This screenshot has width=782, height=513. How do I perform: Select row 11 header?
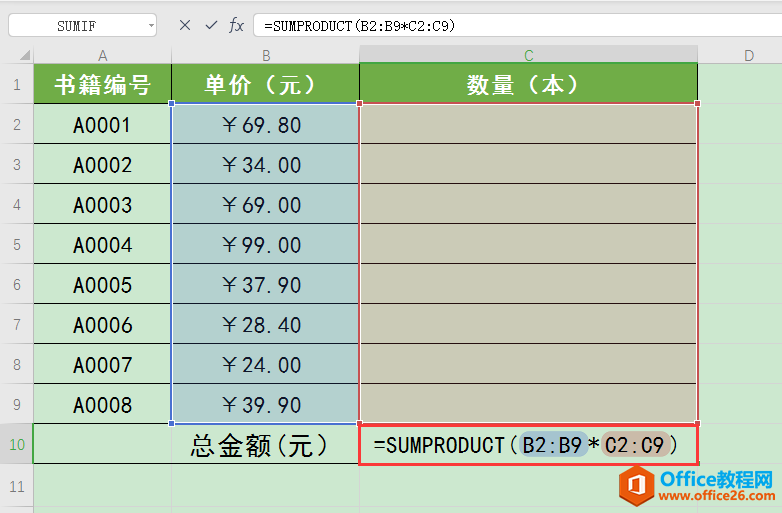click(x=16, y=486)
